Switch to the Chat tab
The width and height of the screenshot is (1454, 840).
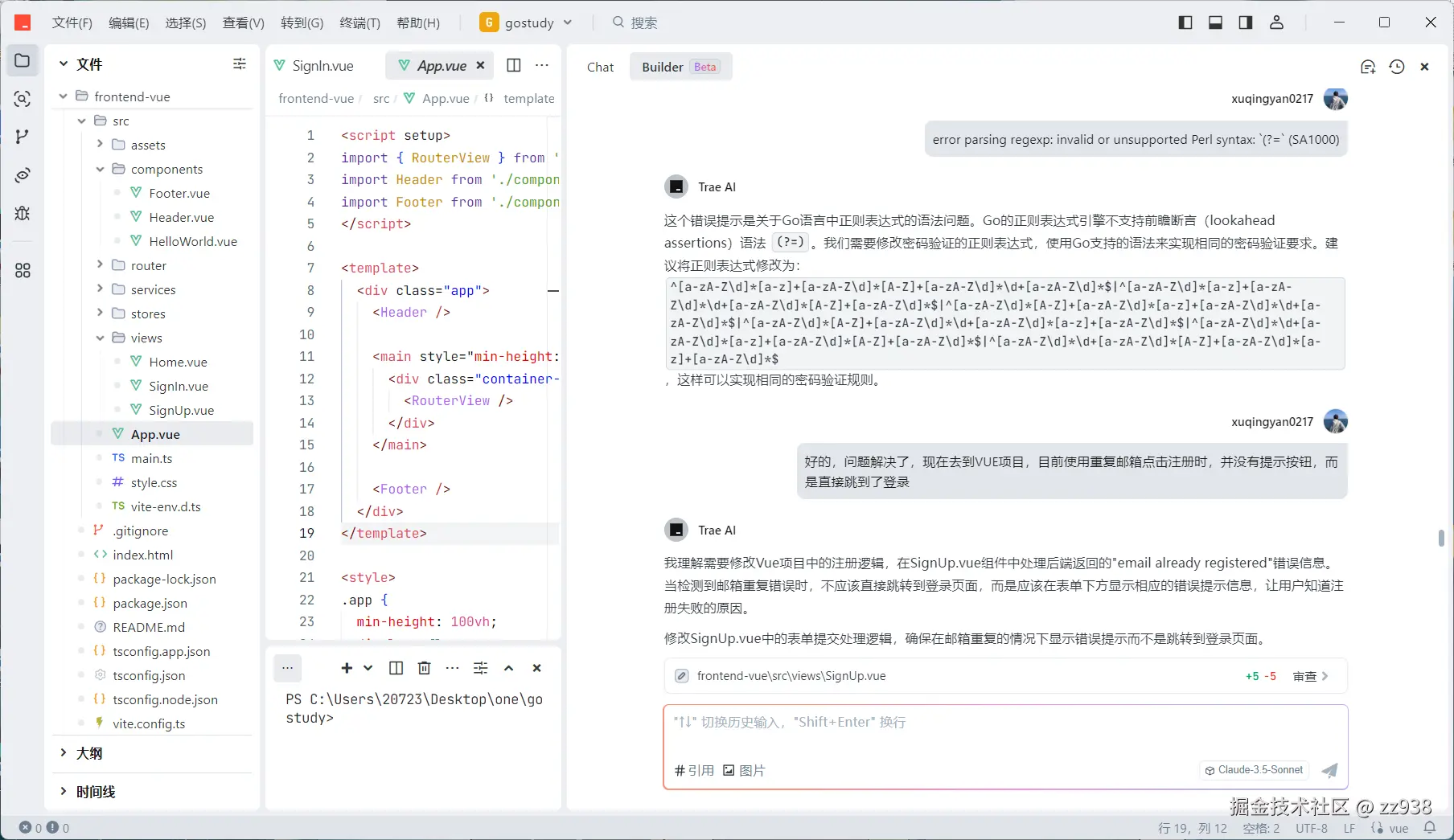click(x=600, y=67)
